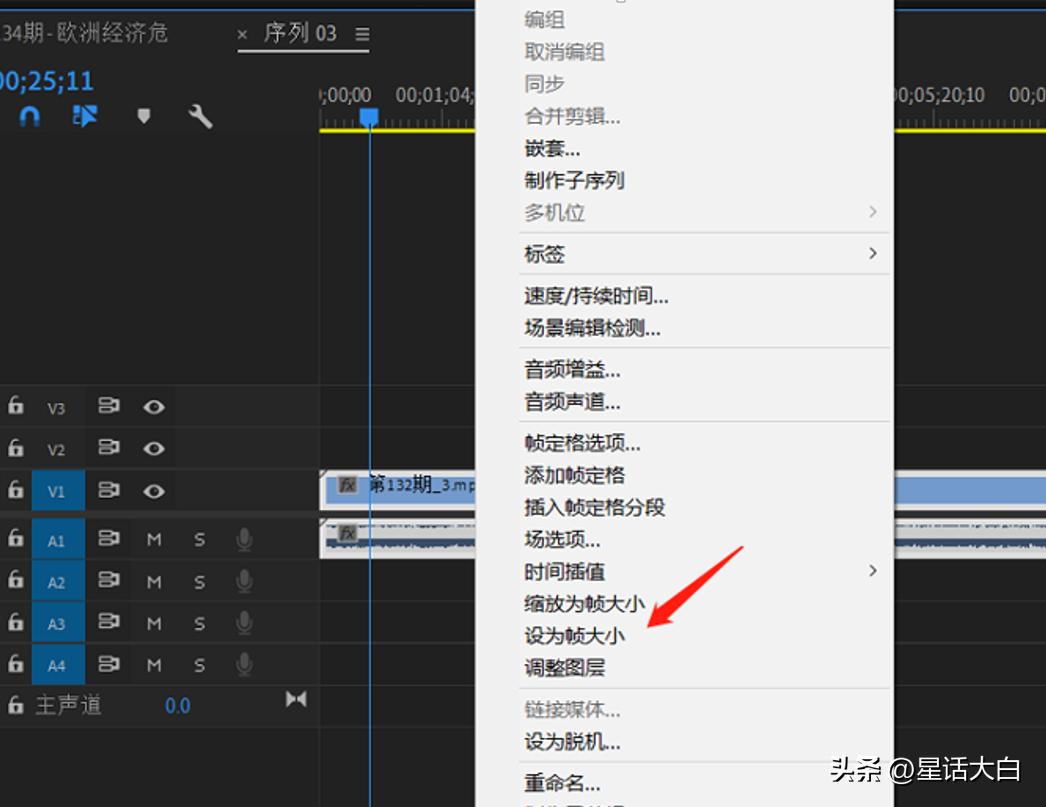Click the Sync Lock icon on track V2
The height and width of the screenshot is (807, 1046).
pyautogui.click(x=108, y=448)
